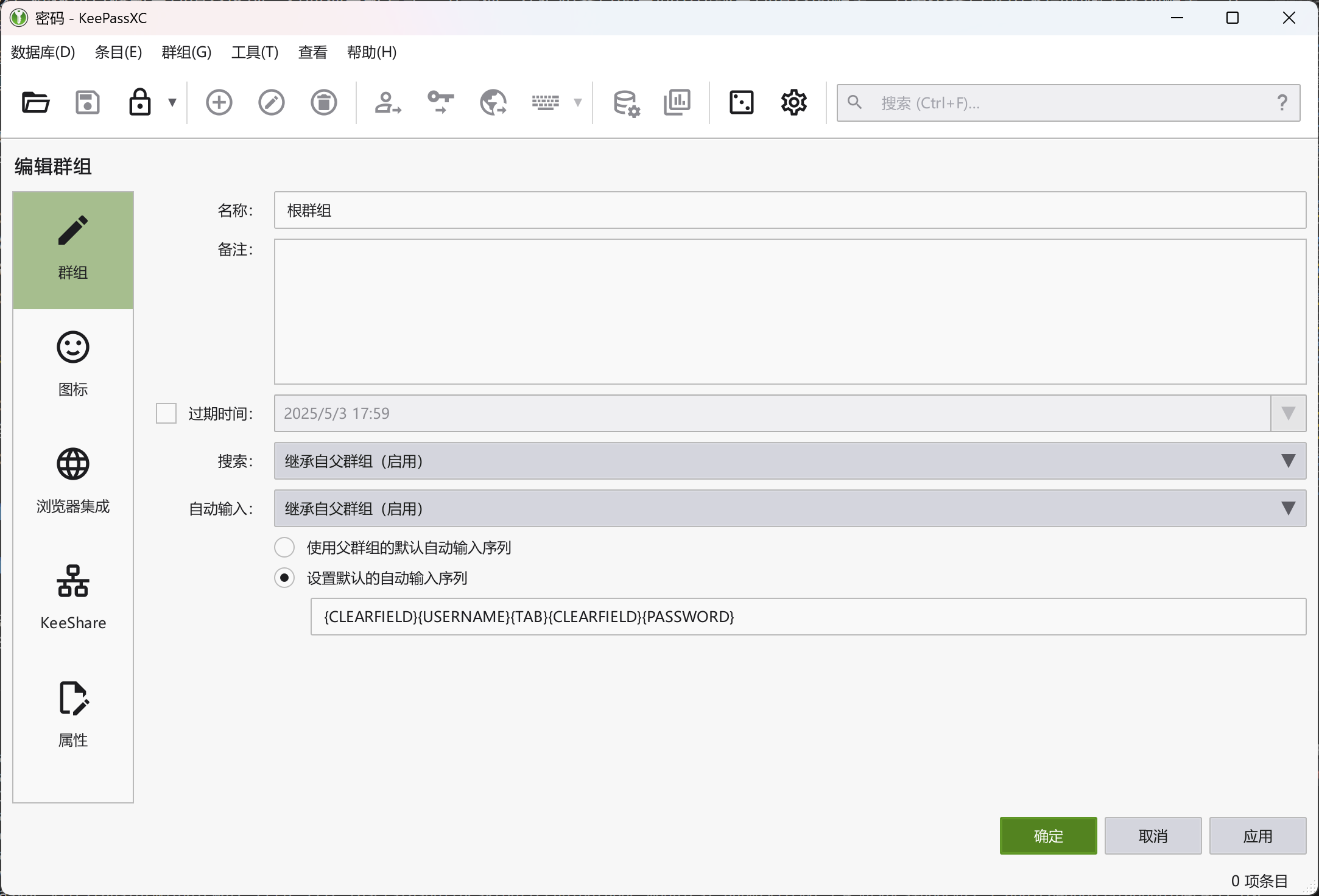Open the 查看 menu
1319x896 pixels.
pos(312,52)
